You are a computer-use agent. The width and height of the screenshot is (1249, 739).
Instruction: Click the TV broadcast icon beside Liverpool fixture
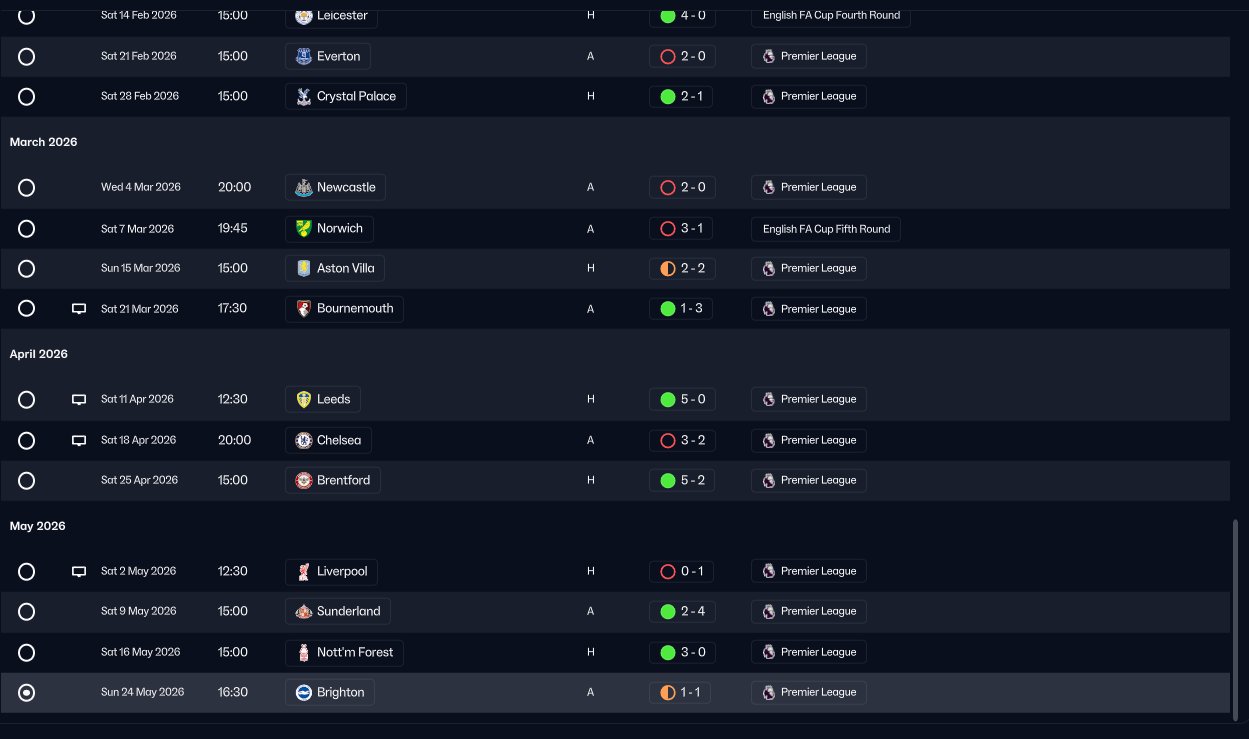click(x=79, y=572)
